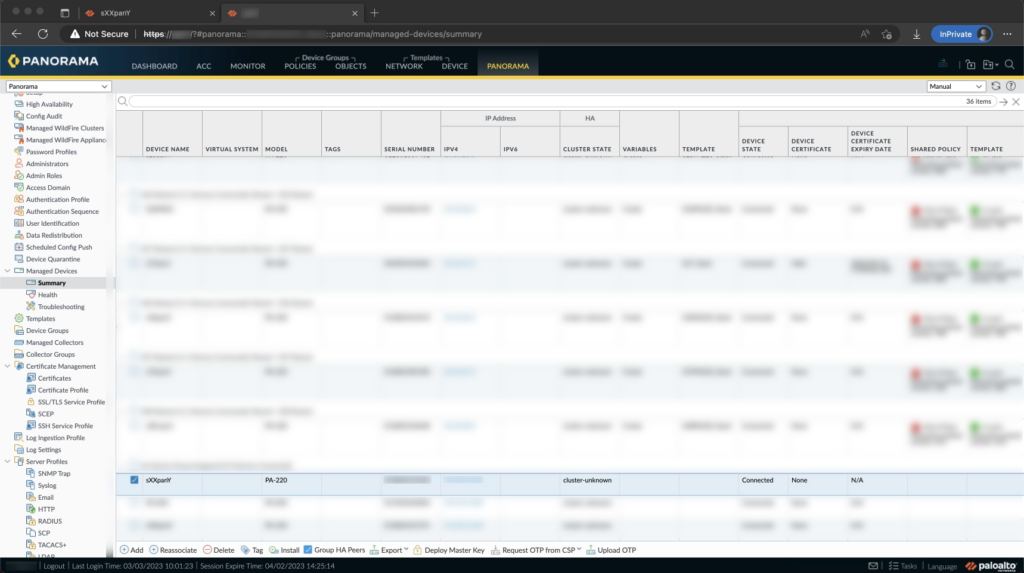Click the Add button
The image size is (1024, 573).
131,550
